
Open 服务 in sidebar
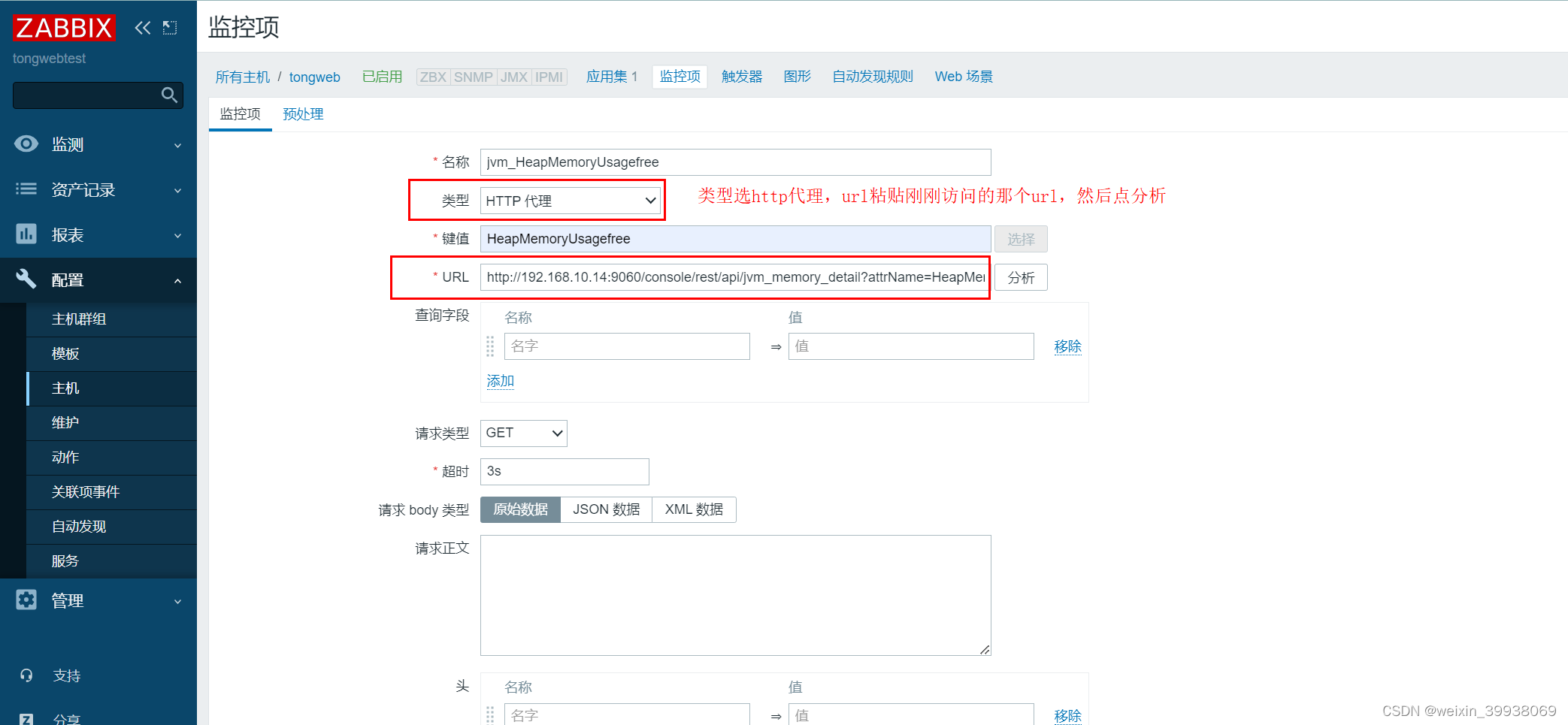(111, 561)
